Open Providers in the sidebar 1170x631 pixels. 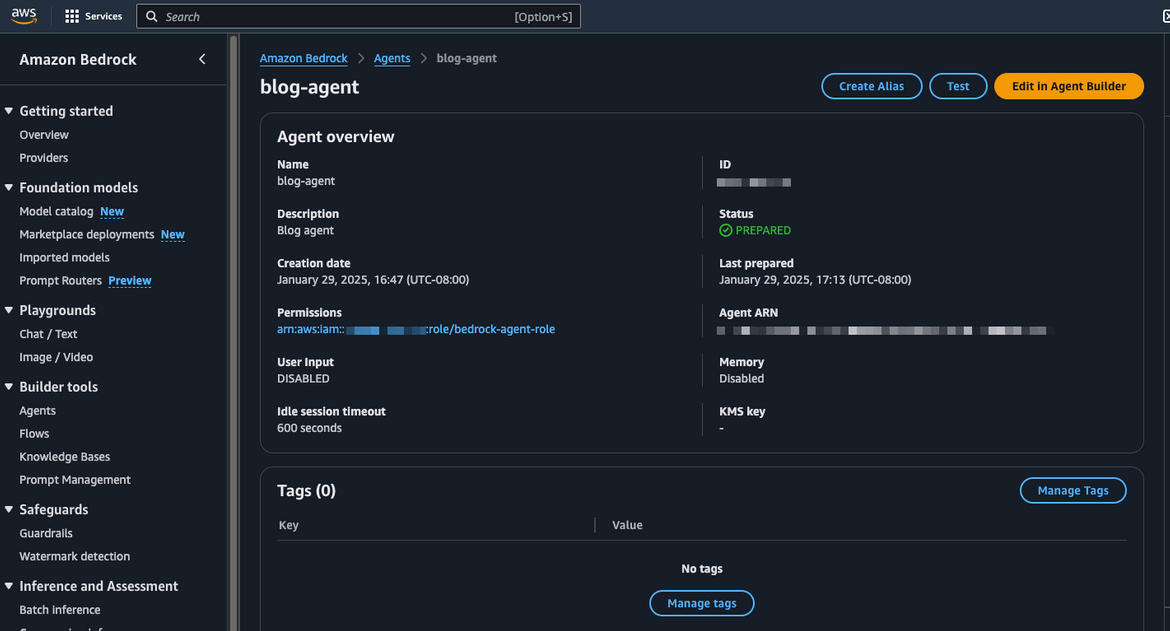pos(43,158)
